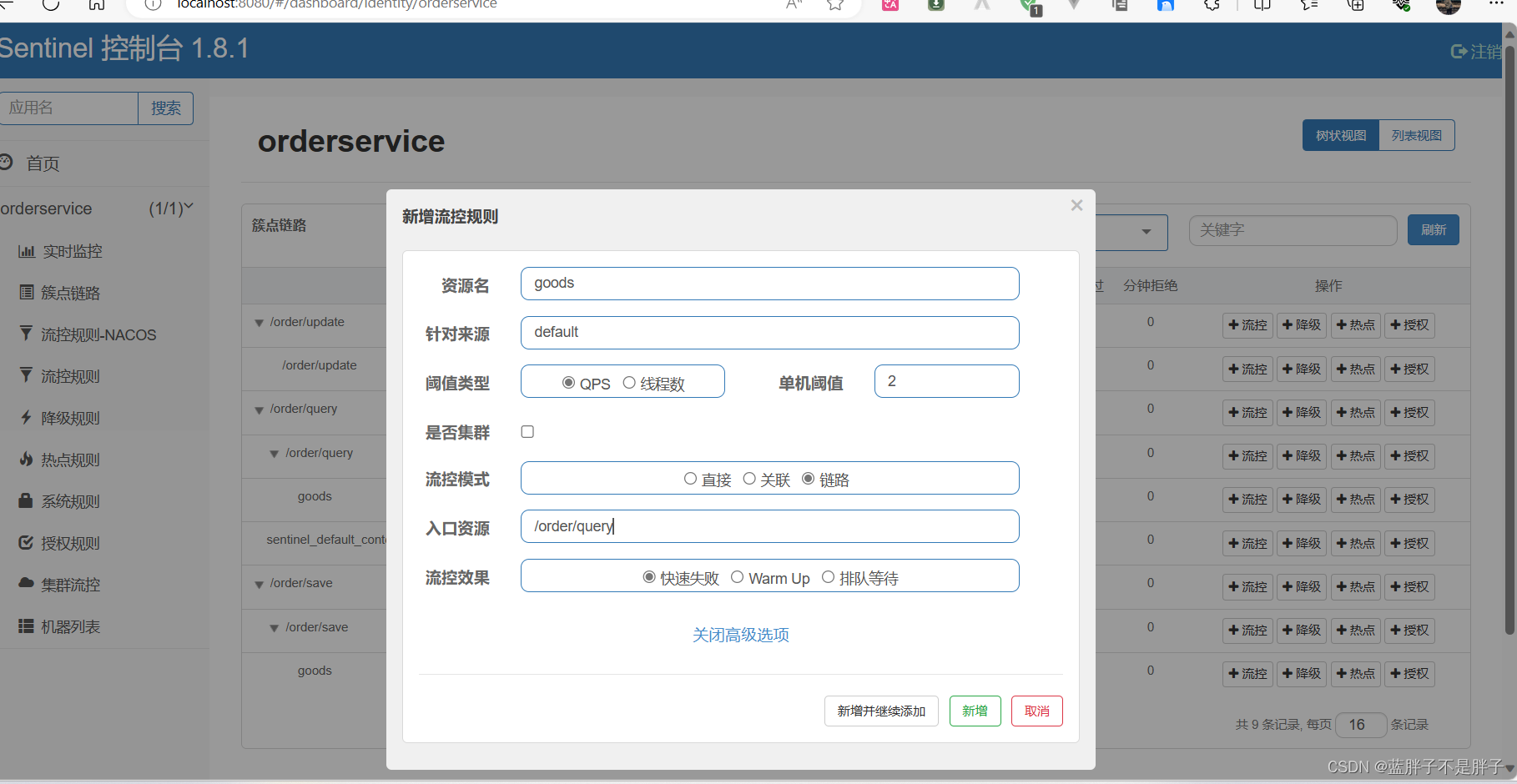
Task: Click into the 入口资源 field
Action: point(769,526)
